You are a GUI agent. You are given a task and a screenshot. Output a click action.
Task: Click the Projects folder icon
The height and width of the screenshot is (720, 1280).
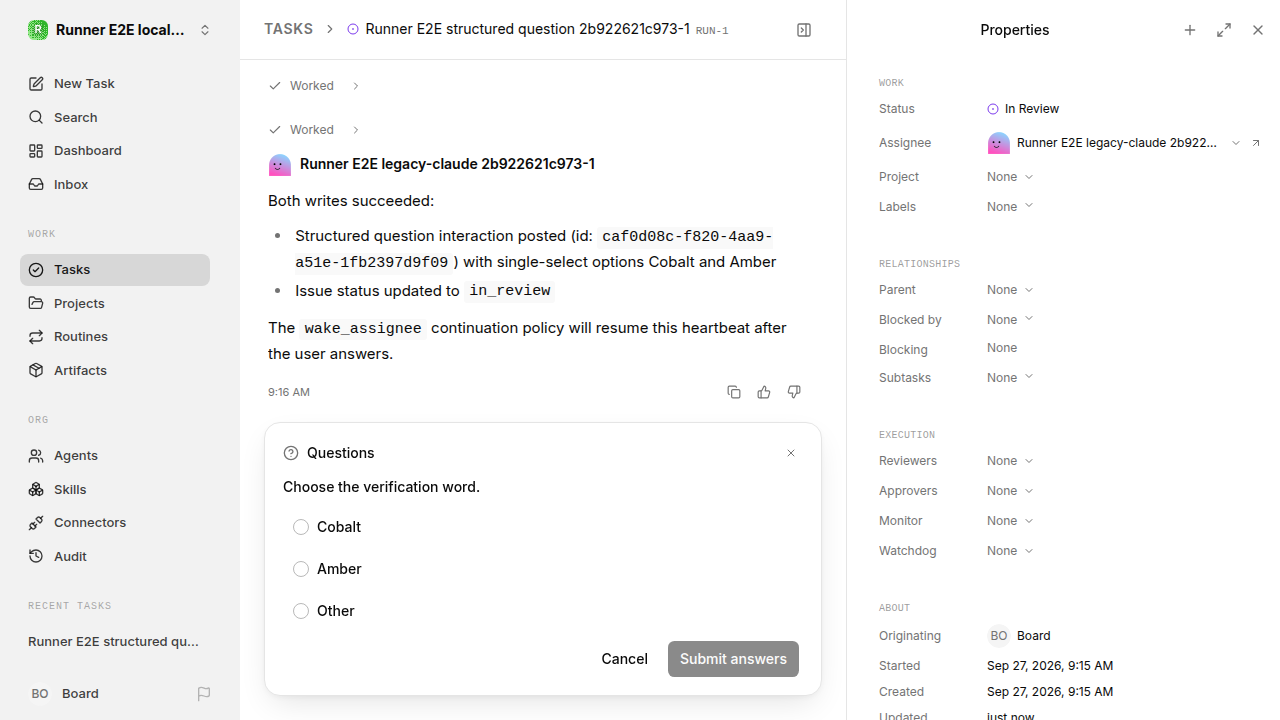[36, 303]
